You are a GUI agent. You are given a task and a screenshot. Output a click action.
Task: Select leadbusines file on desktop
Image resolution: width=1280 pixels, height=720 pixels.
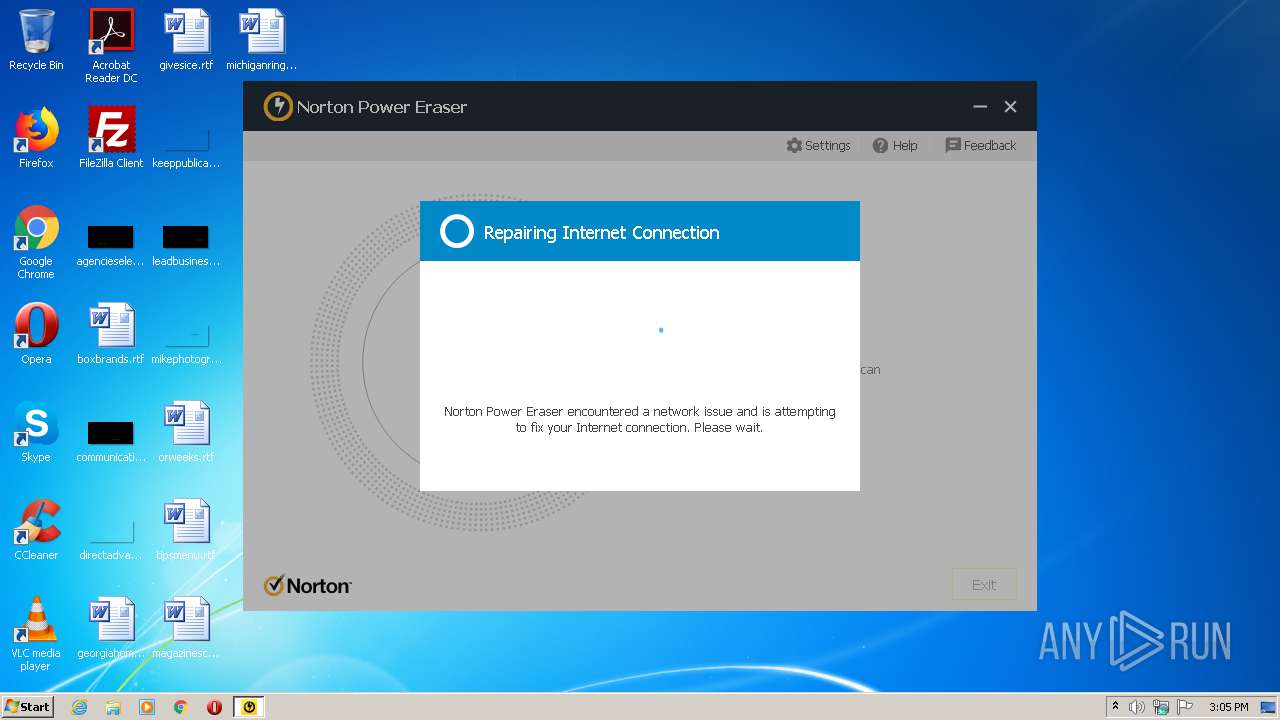click(186, 246)
